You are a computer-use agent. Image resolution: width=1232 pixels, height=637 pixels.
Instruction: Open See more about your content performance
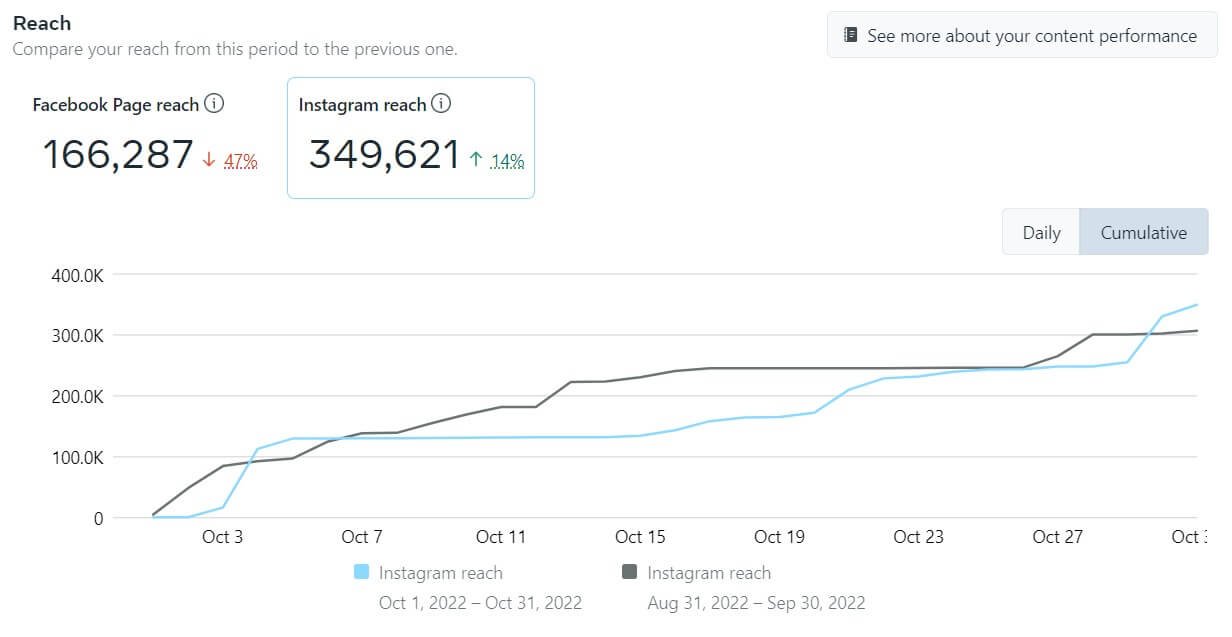[x=1022, y=35]
